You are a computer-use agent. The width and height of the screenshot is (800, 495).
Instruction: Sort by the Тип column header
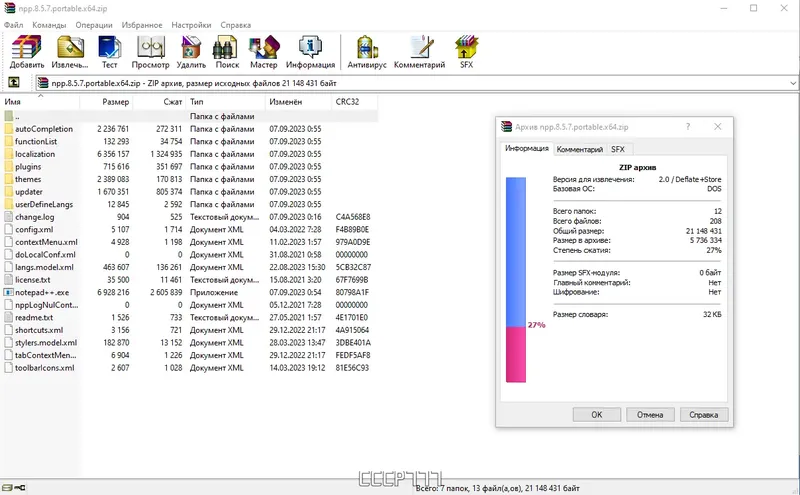[226, 102]
